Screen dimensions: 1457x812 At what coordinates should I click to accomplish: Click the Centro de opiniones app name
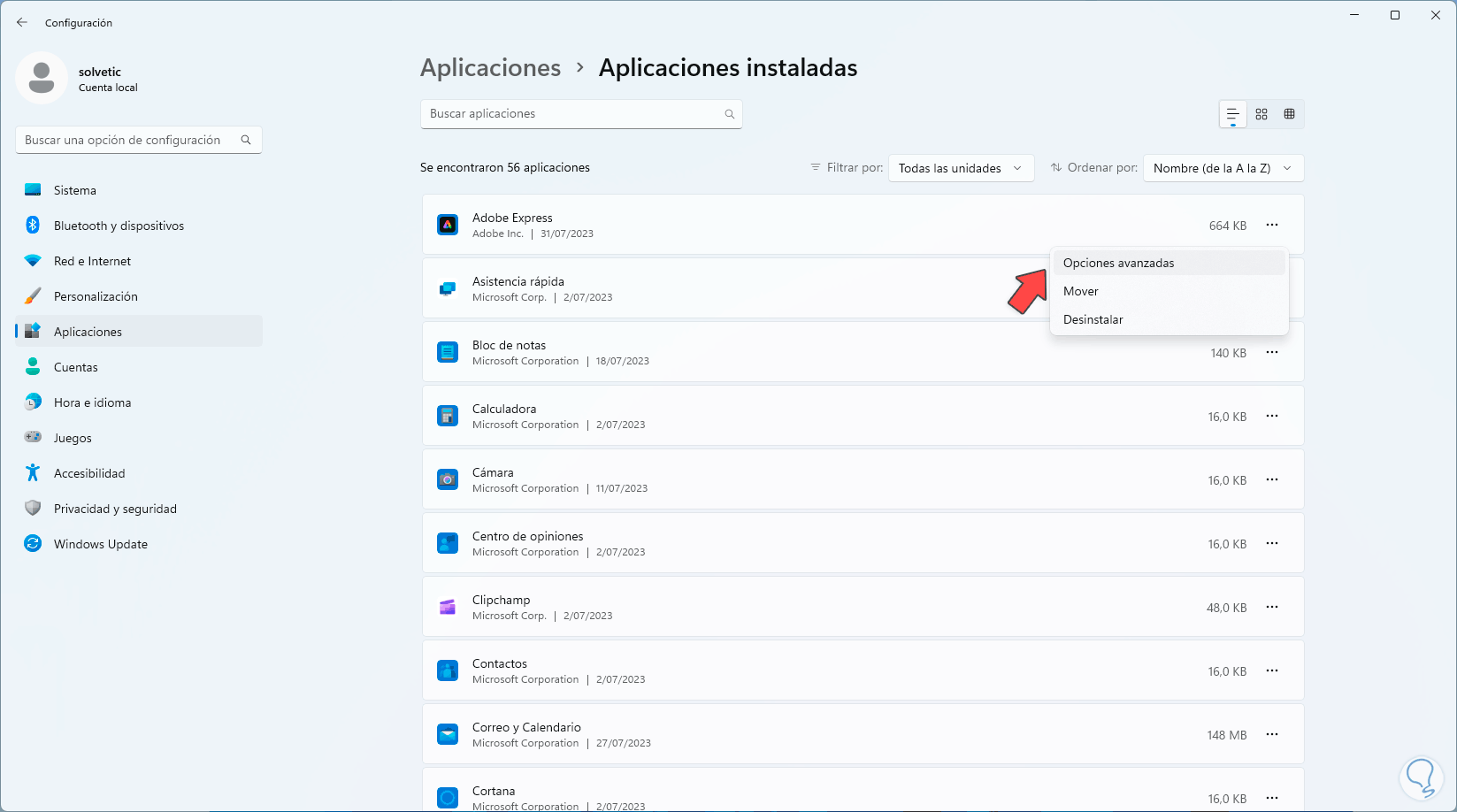(528, 536)
